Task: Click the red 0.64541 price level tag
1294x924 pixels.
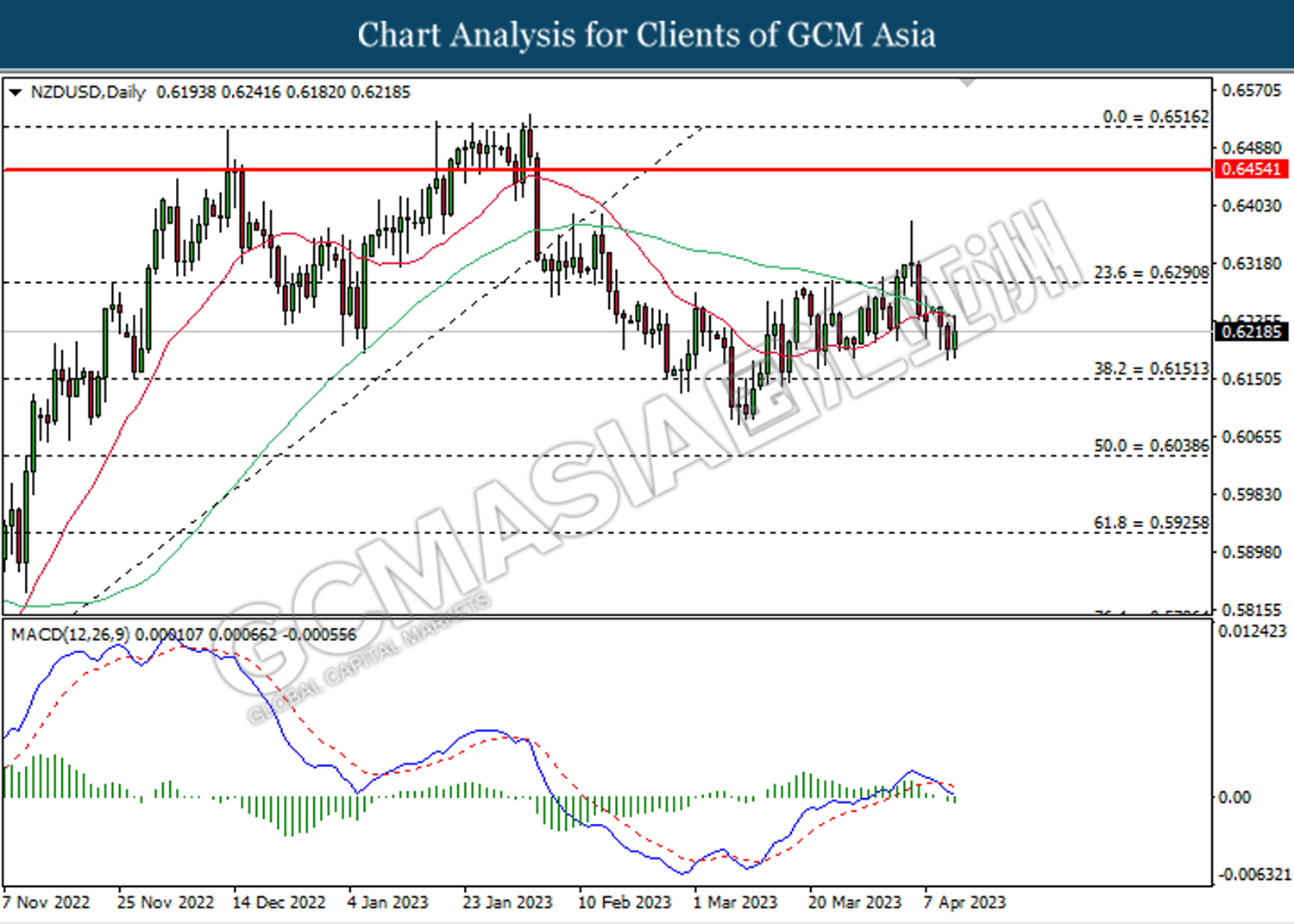Action: tap(1252, 169)
